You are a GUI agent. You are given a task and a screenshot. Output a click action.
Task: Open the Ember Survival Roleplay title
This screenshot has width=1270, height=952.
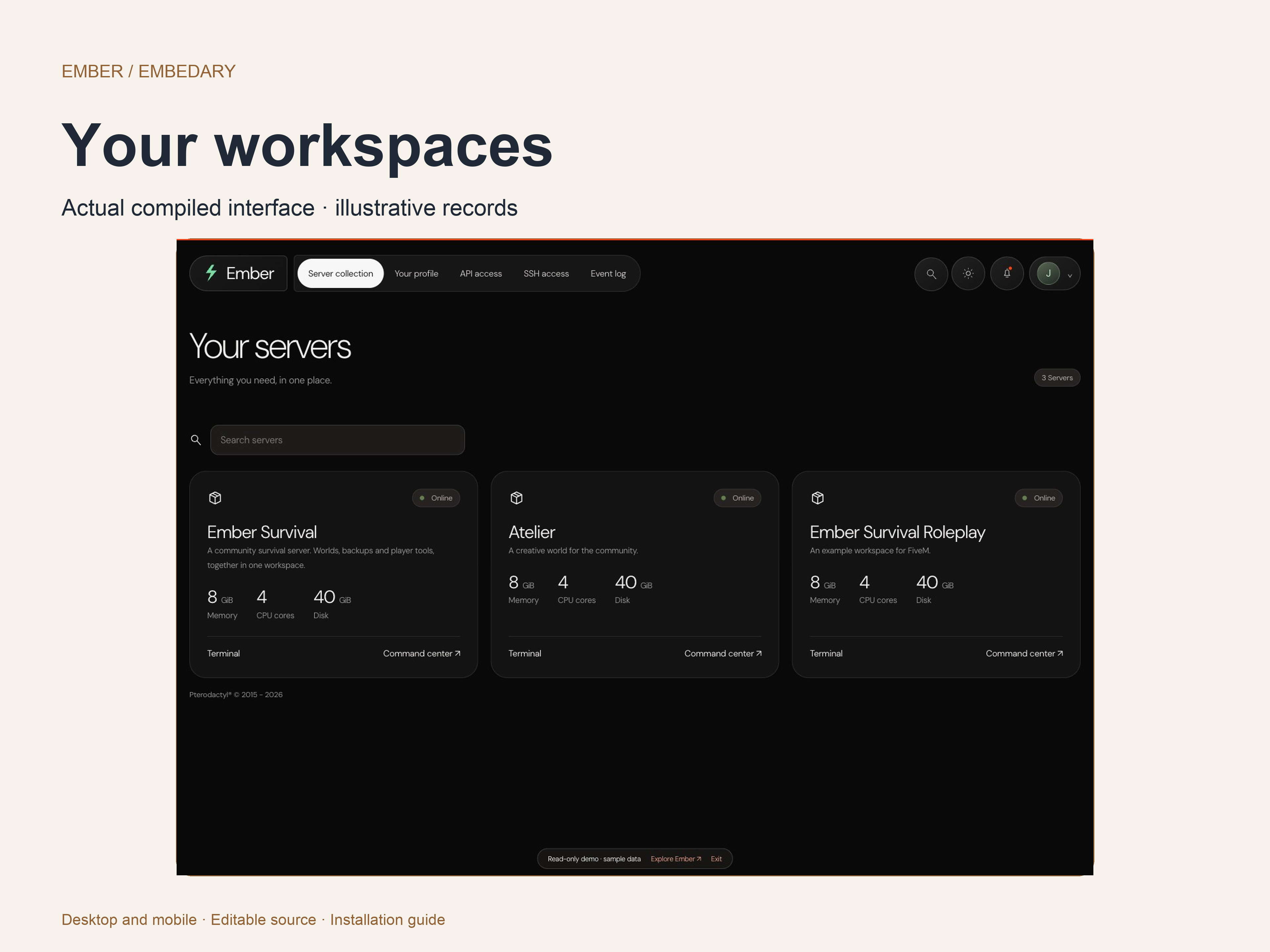pos(897,533)
